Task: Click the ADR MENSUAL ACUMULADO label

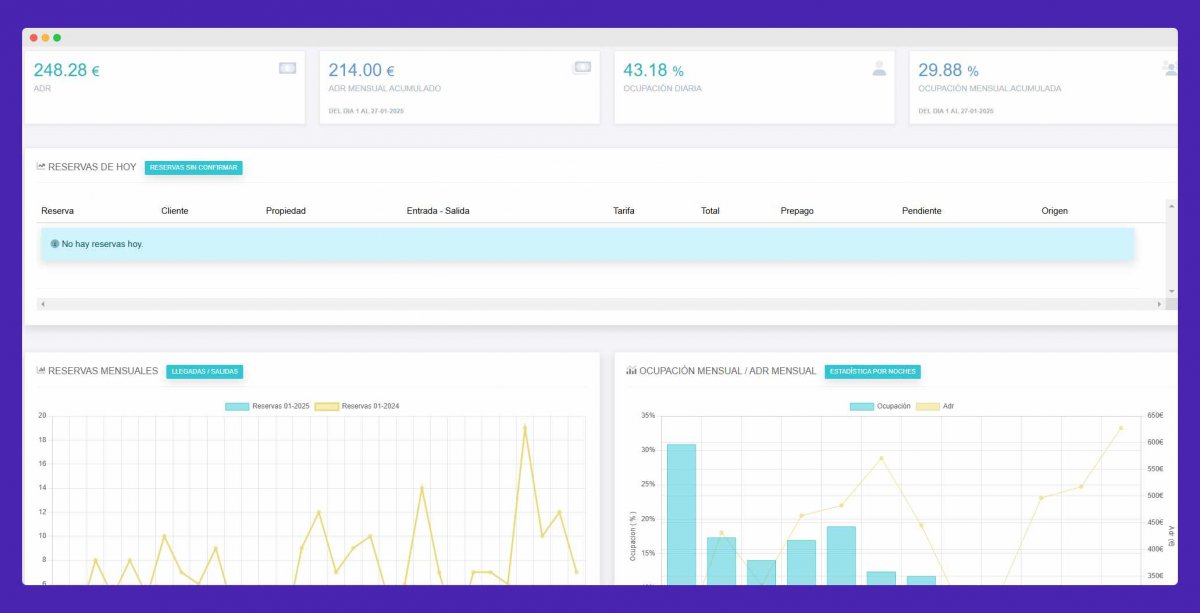Action: pyautogui.click(x=385, y=89)
